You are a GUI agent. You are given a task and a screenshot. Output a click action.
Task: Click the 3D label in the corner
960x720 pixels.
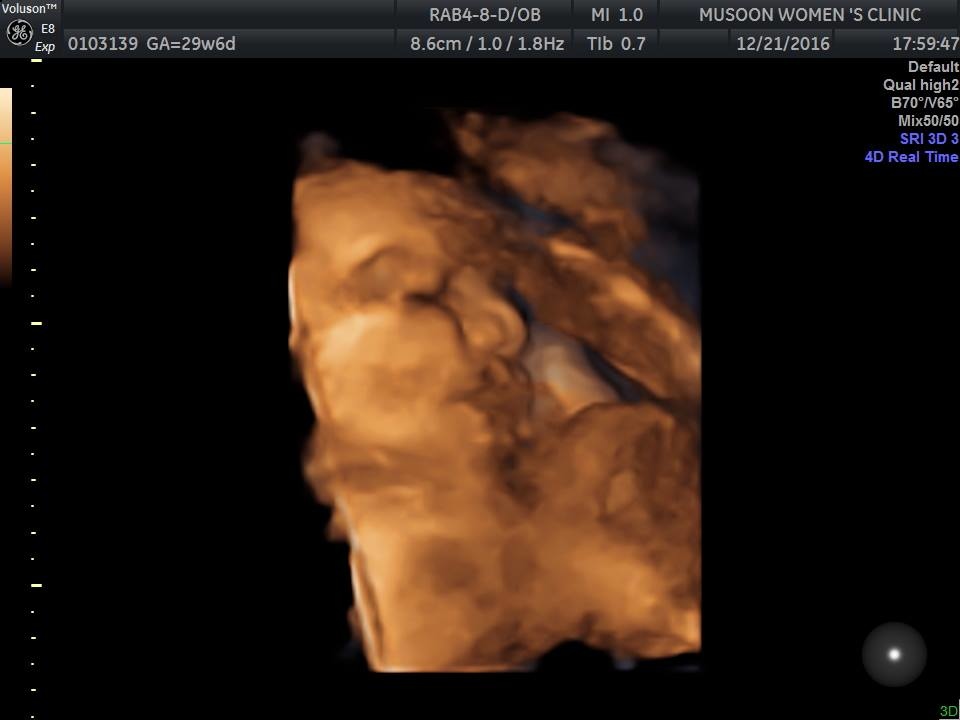(948, 712)
